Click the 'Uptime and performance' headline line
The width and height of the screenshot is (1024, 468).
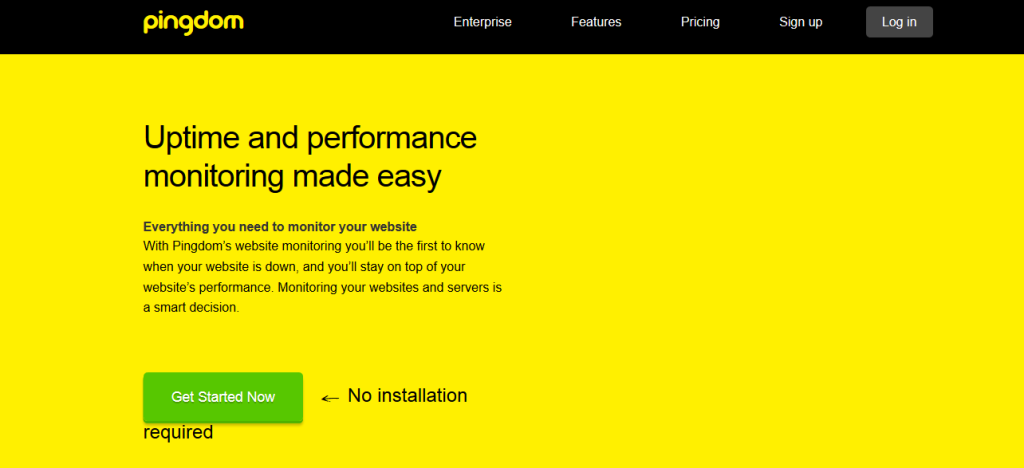(x=310, y=137)
